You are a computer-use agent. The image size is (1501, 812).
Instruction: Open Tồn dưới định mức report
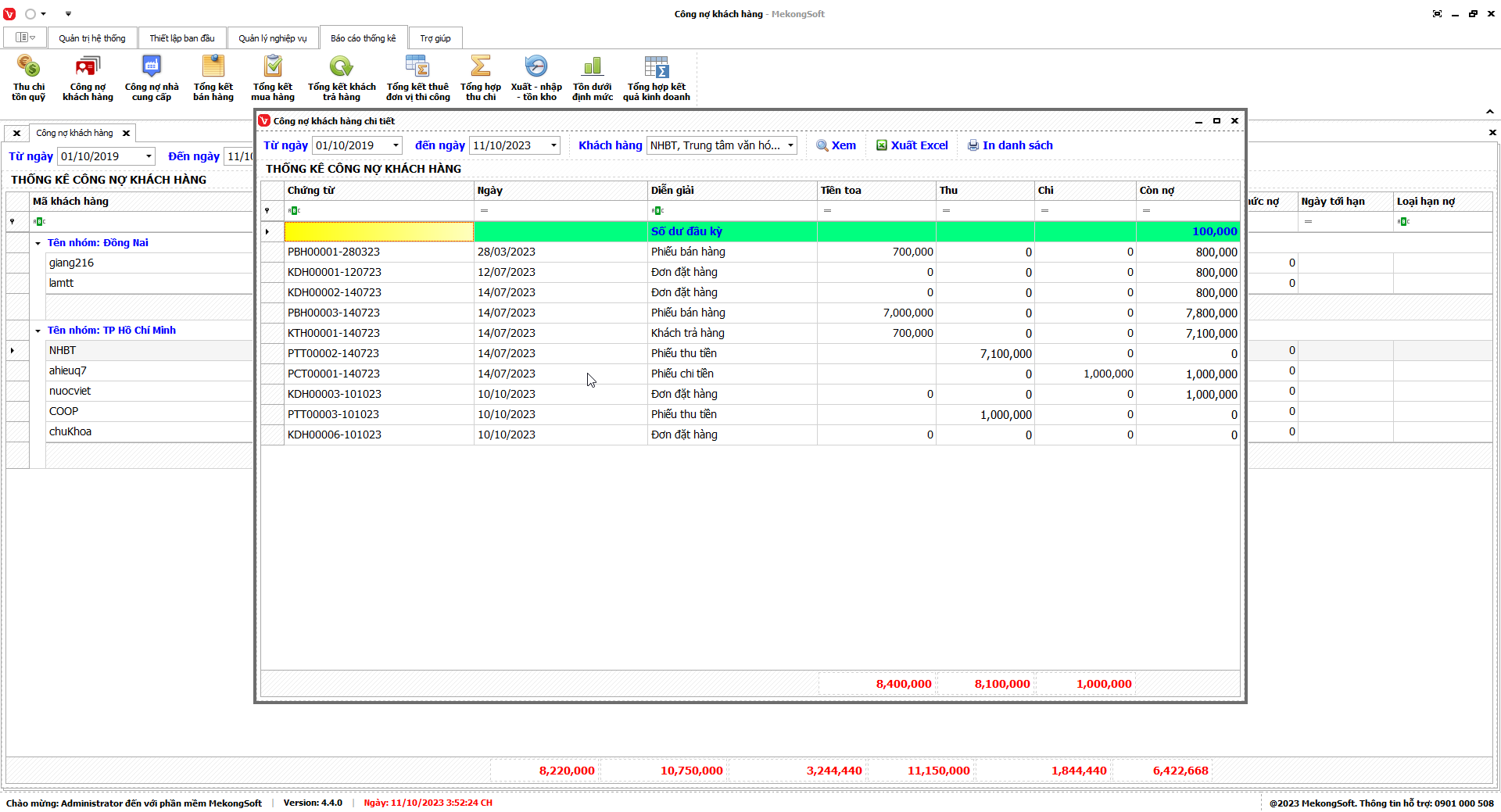click(x=593, y=77)
